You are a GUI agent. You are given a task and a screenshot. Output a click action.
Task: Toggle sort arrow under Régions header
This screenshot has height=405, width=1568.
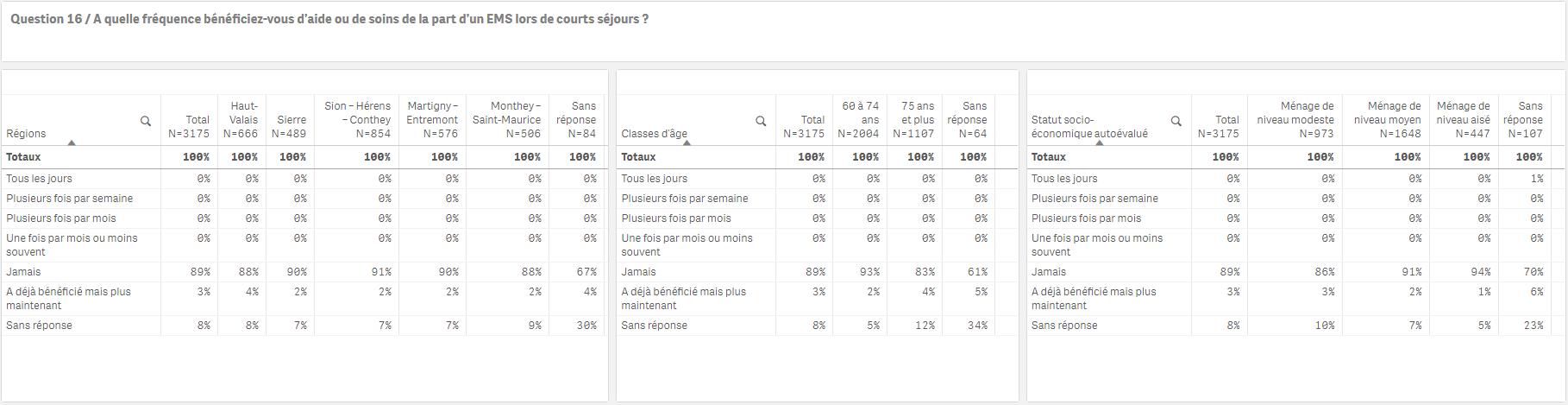[72, 142]
